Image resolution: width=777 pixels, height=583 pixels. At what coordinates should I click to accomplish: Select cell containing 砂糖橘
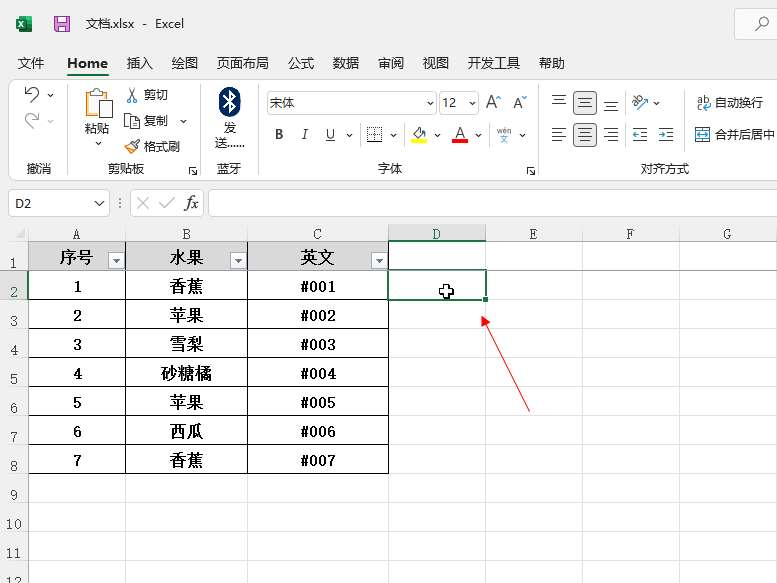pyautogui.click(x=186, y=373)
